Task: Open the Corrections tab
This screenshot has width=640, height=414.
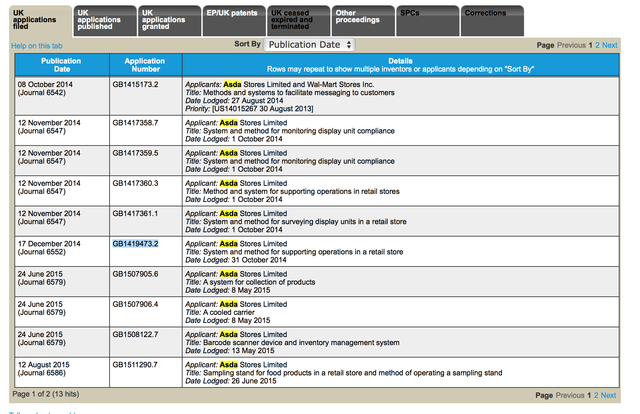Action: tap(492, 21)
